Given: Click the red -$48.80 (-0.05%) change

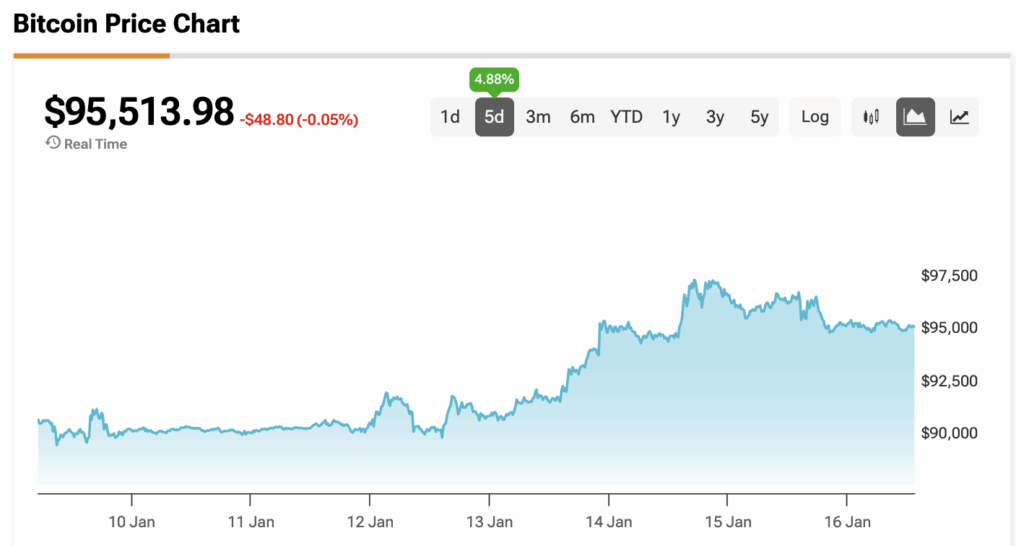Looking at the screenshot, I should pyautogui.click(x=299, y=120).
